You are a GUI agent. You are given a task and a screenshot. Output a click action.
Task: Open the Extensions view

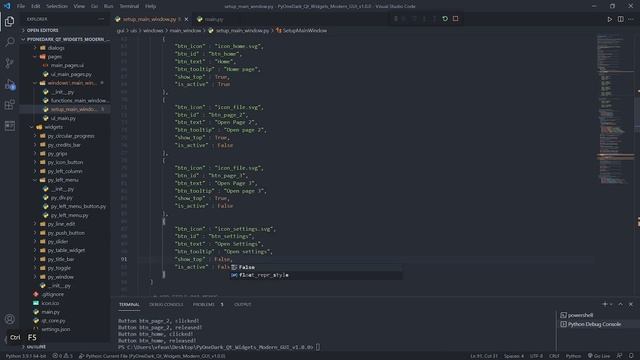(x=9, y=104)
